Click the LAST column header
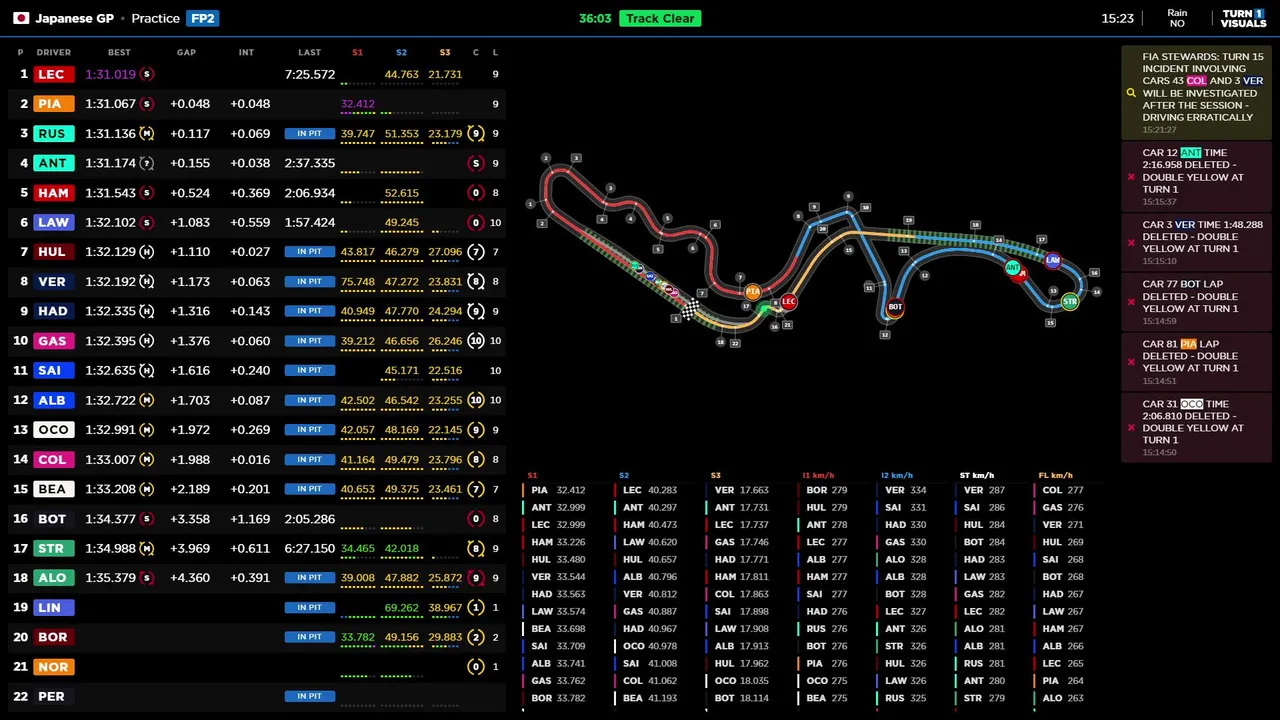The height and width of the screenshot is (720, 1280). point(309,52)
